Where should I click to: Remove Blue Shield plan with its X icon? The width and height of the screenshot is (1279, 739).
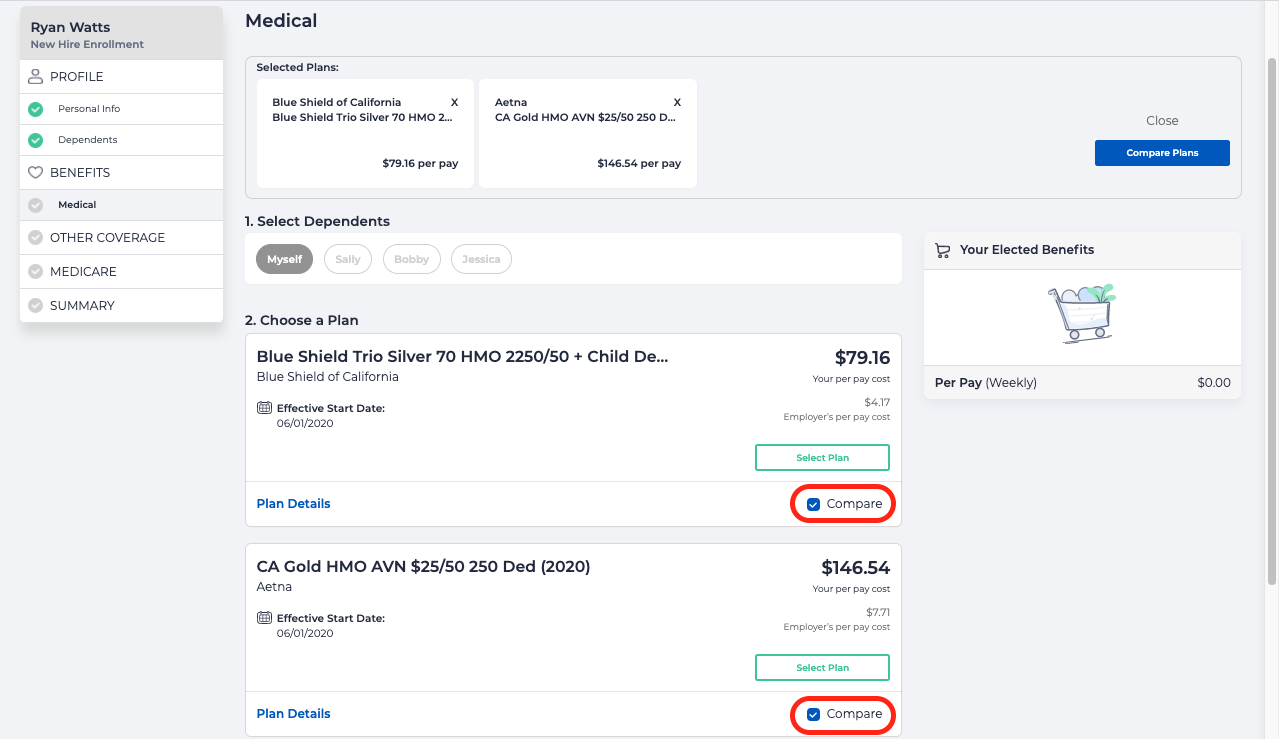[x=454, y=102]
